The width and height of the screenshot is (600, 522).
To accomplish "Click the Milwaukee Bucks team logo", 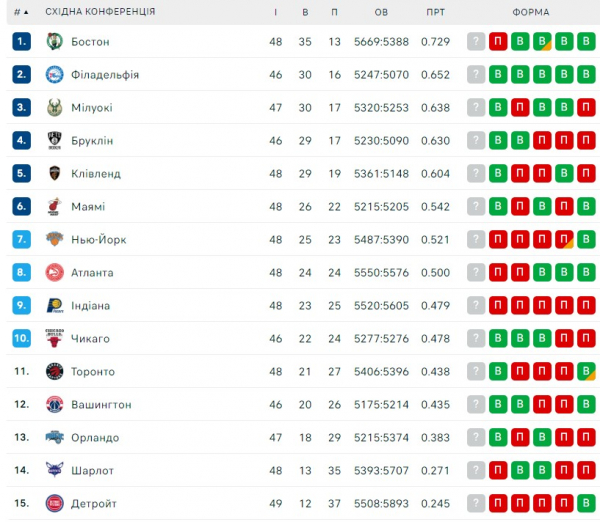I will (54, 108).
